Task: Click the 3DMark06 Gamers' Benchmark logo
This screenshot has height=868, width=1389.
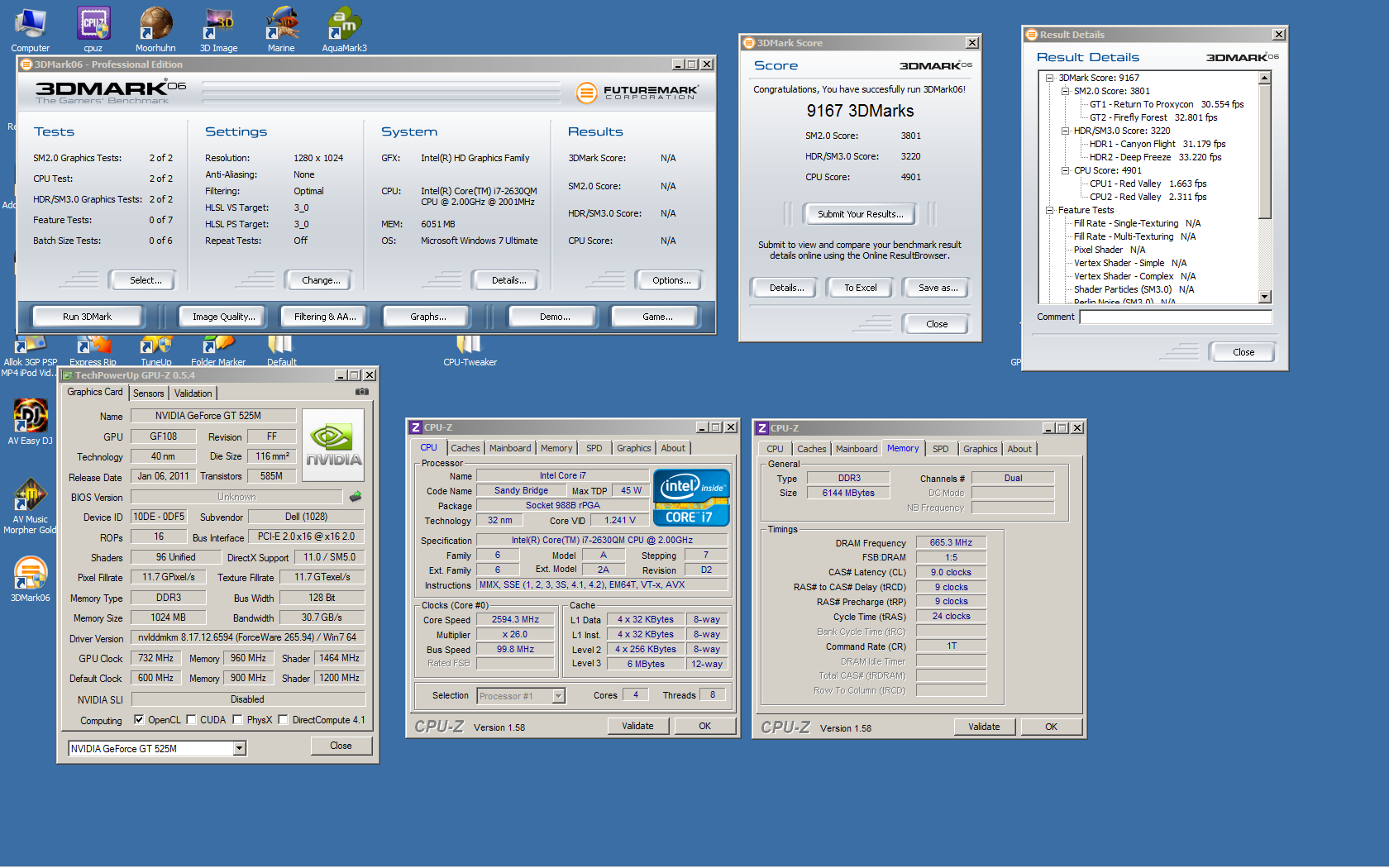Action: point(110,92)
